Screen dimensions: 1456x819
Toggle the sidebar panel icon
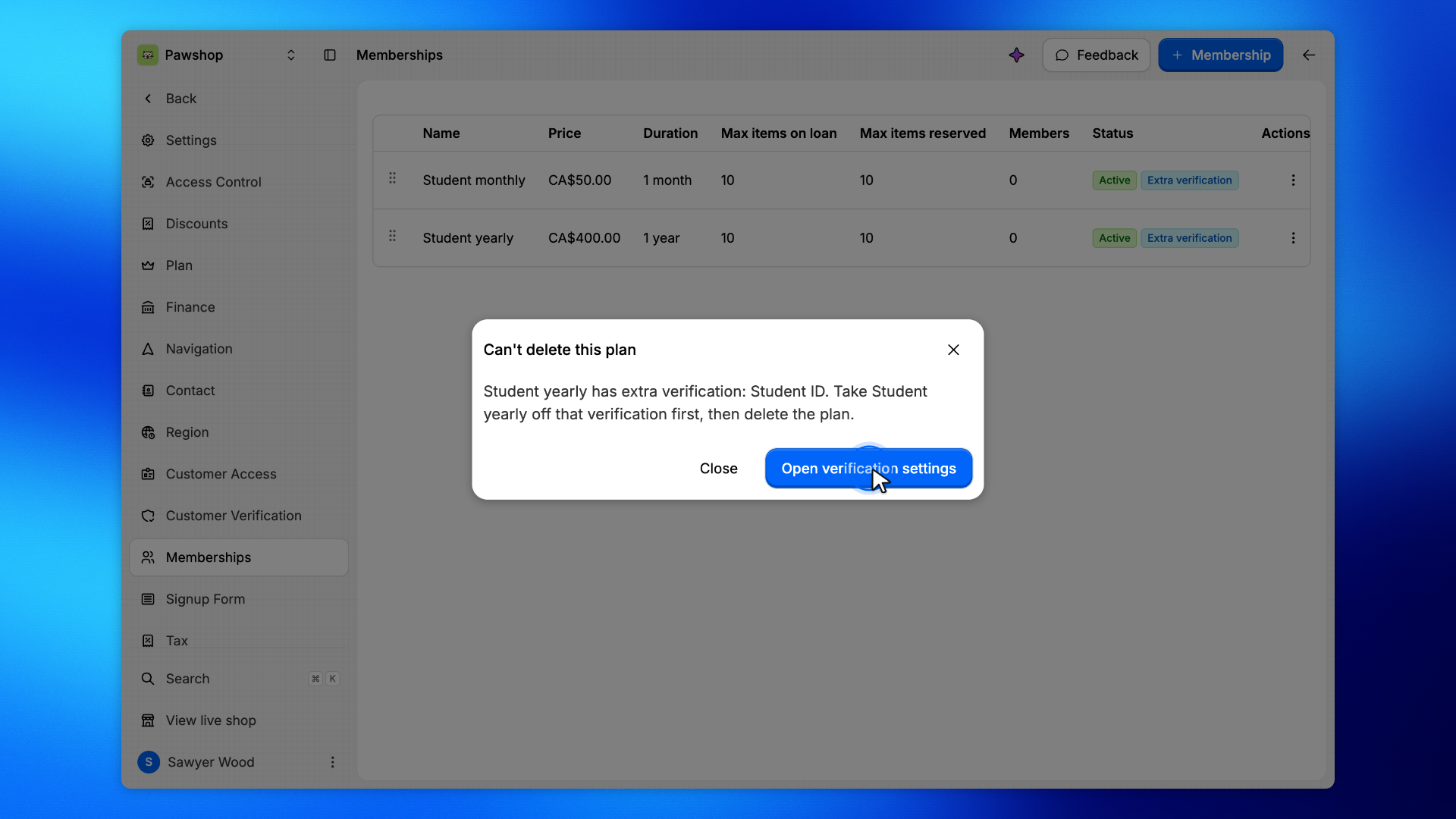[x=330, y=55]
